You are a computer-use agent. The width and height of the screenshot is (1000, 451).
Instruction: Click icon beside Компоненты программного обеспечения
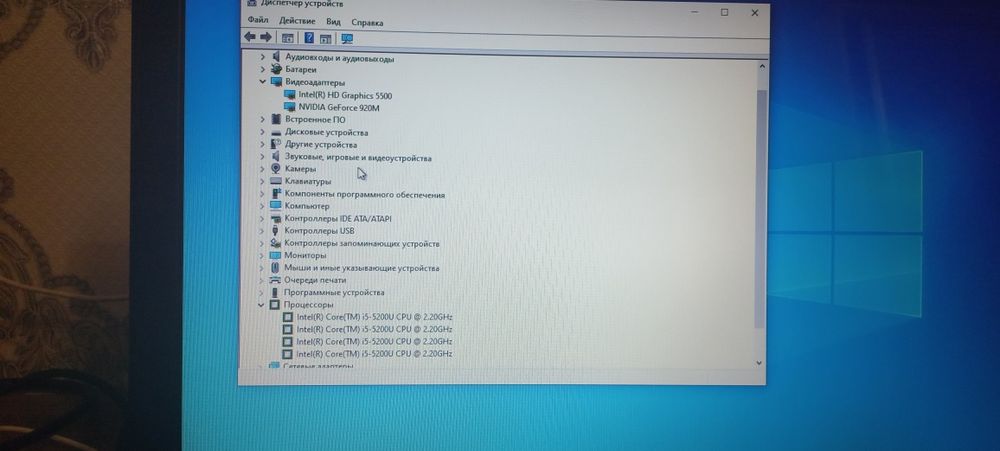276,194
